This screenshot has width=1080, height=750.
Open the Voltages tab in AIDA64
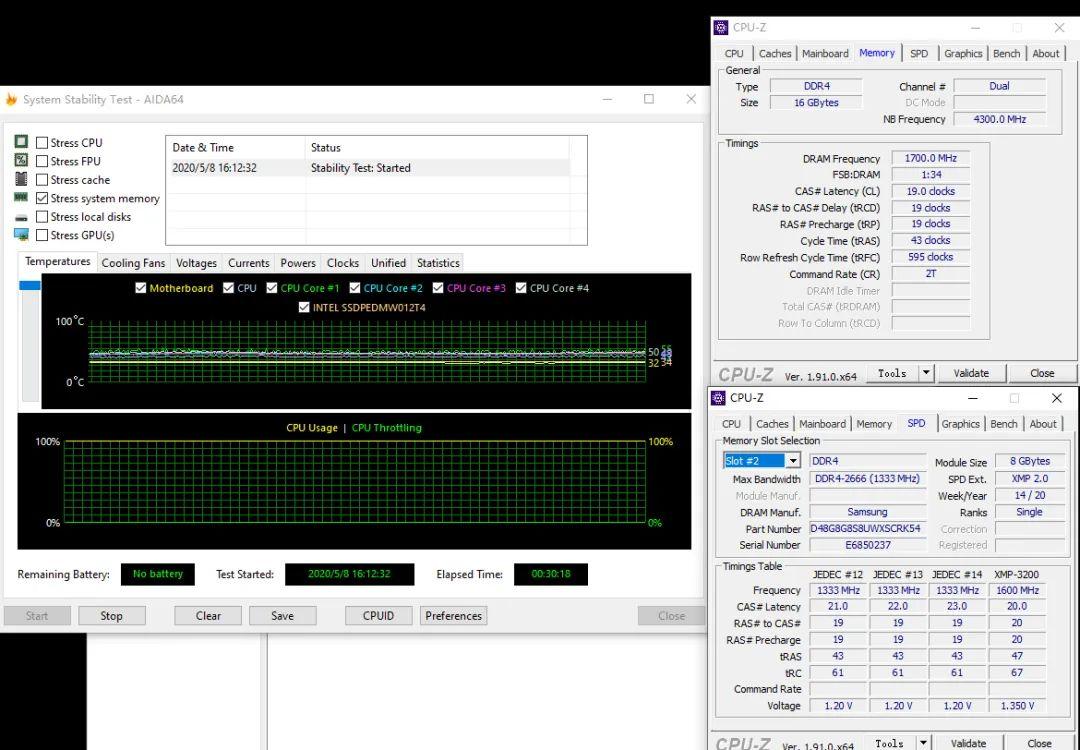pos(196,263)
